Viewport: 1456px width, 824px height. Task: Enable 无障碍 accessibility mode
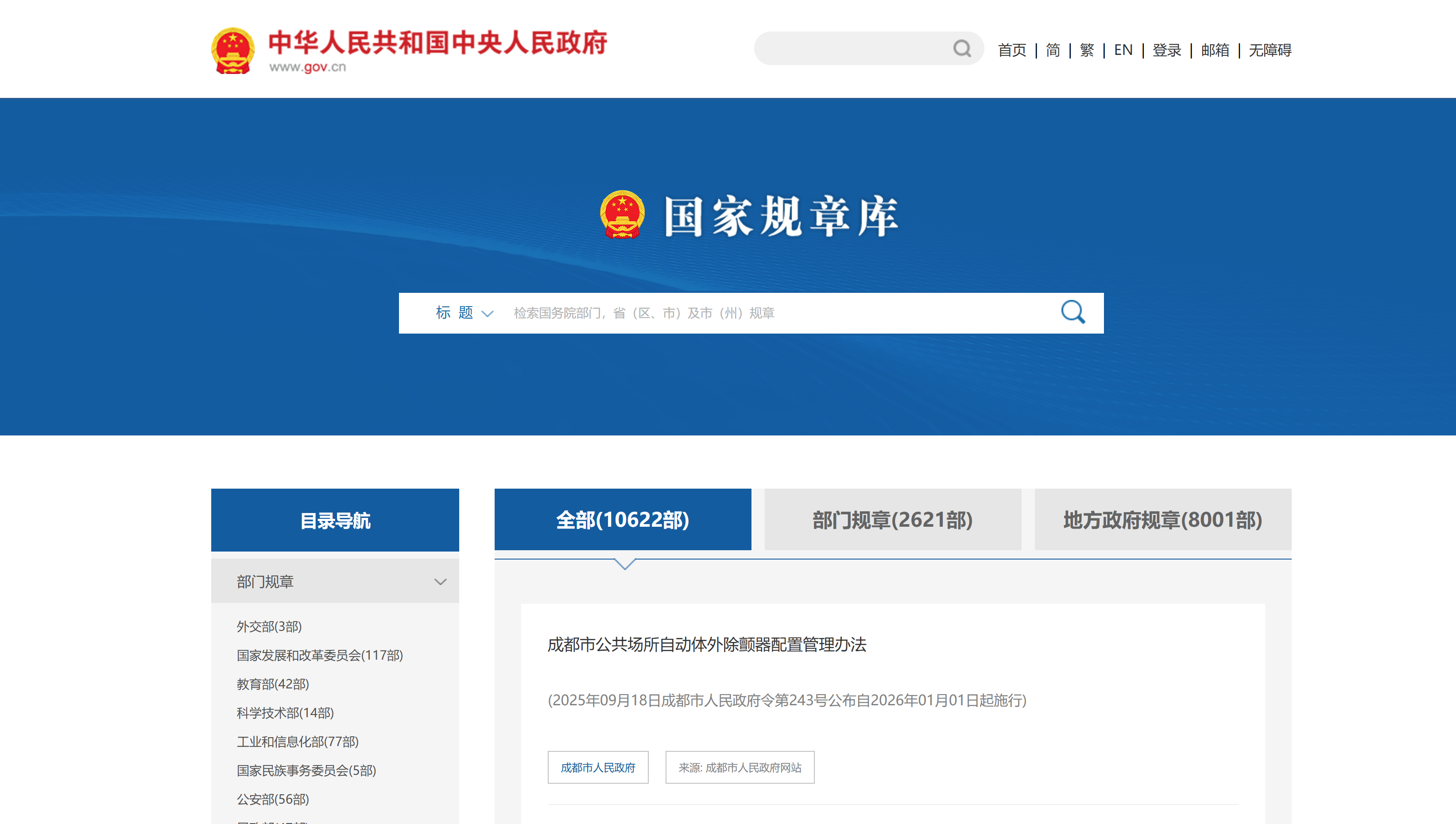pos(1270,50)
